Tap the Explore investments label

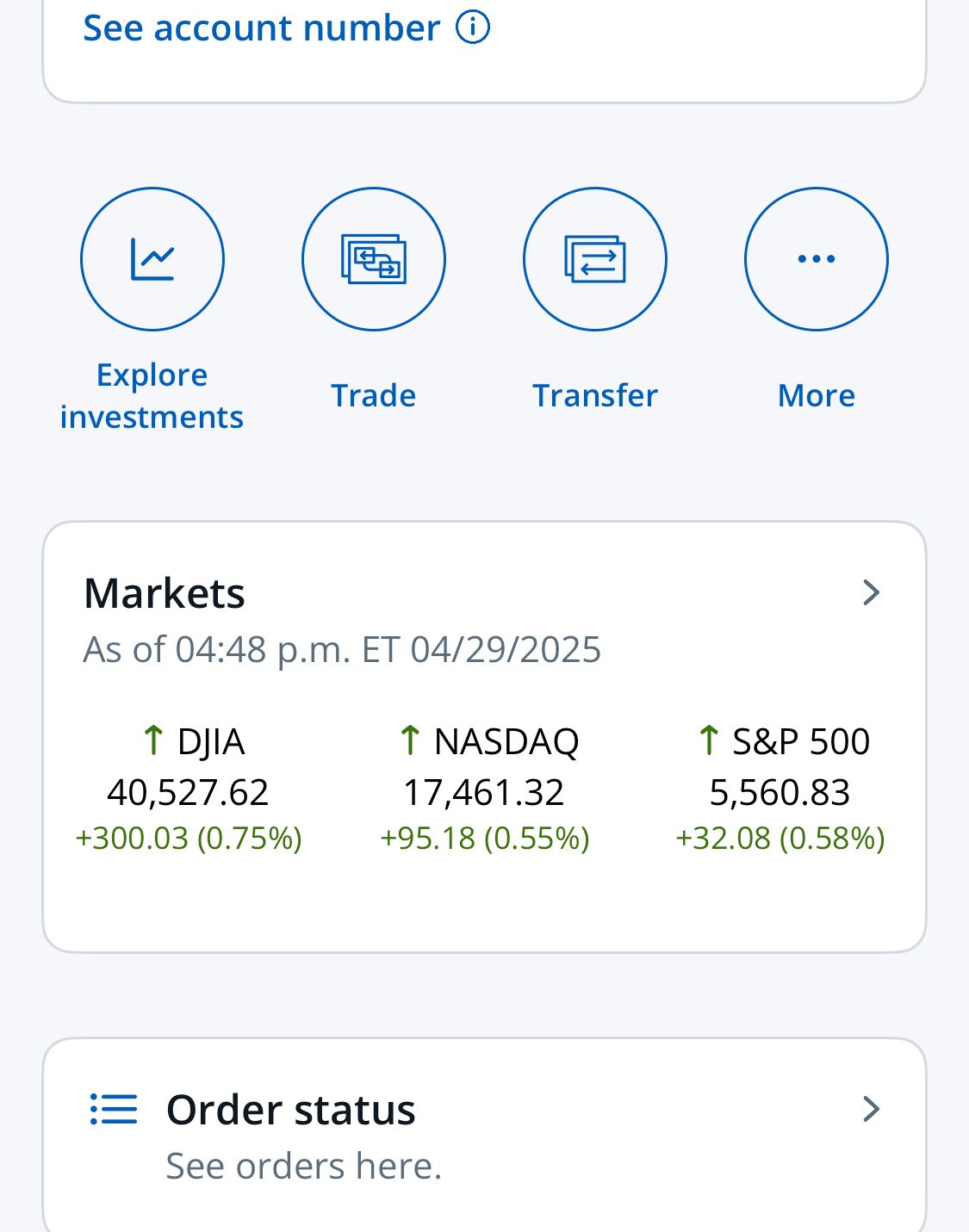(x=152, y=396)
